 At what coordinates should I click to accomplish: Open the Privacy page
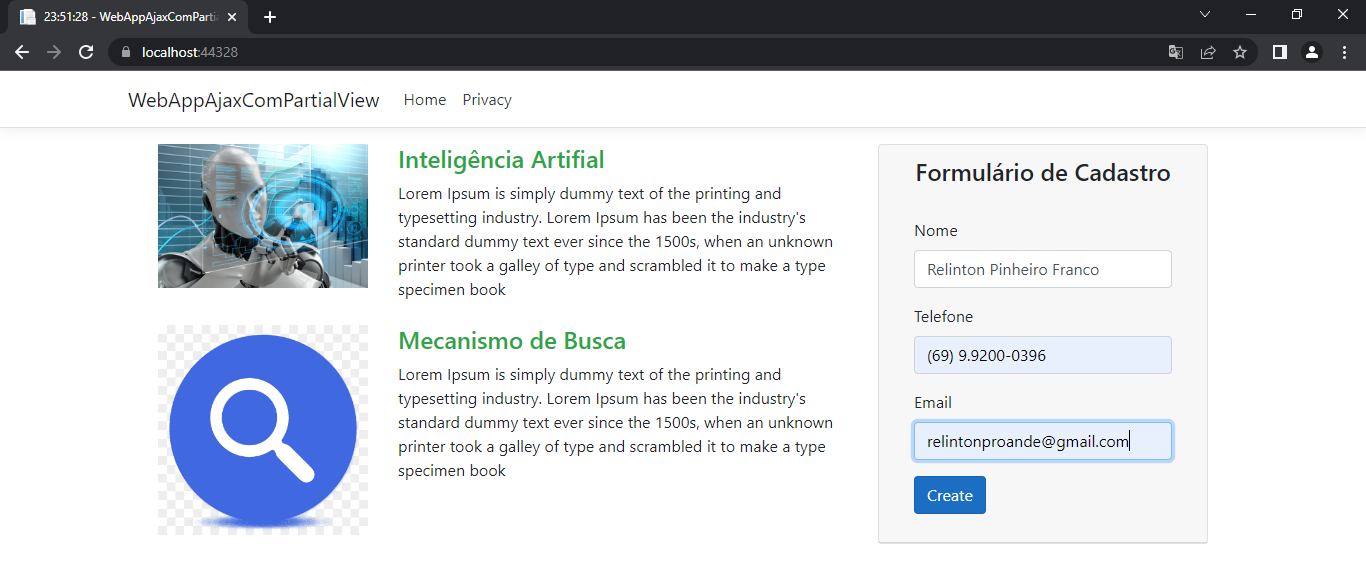(x=486, y=99)
